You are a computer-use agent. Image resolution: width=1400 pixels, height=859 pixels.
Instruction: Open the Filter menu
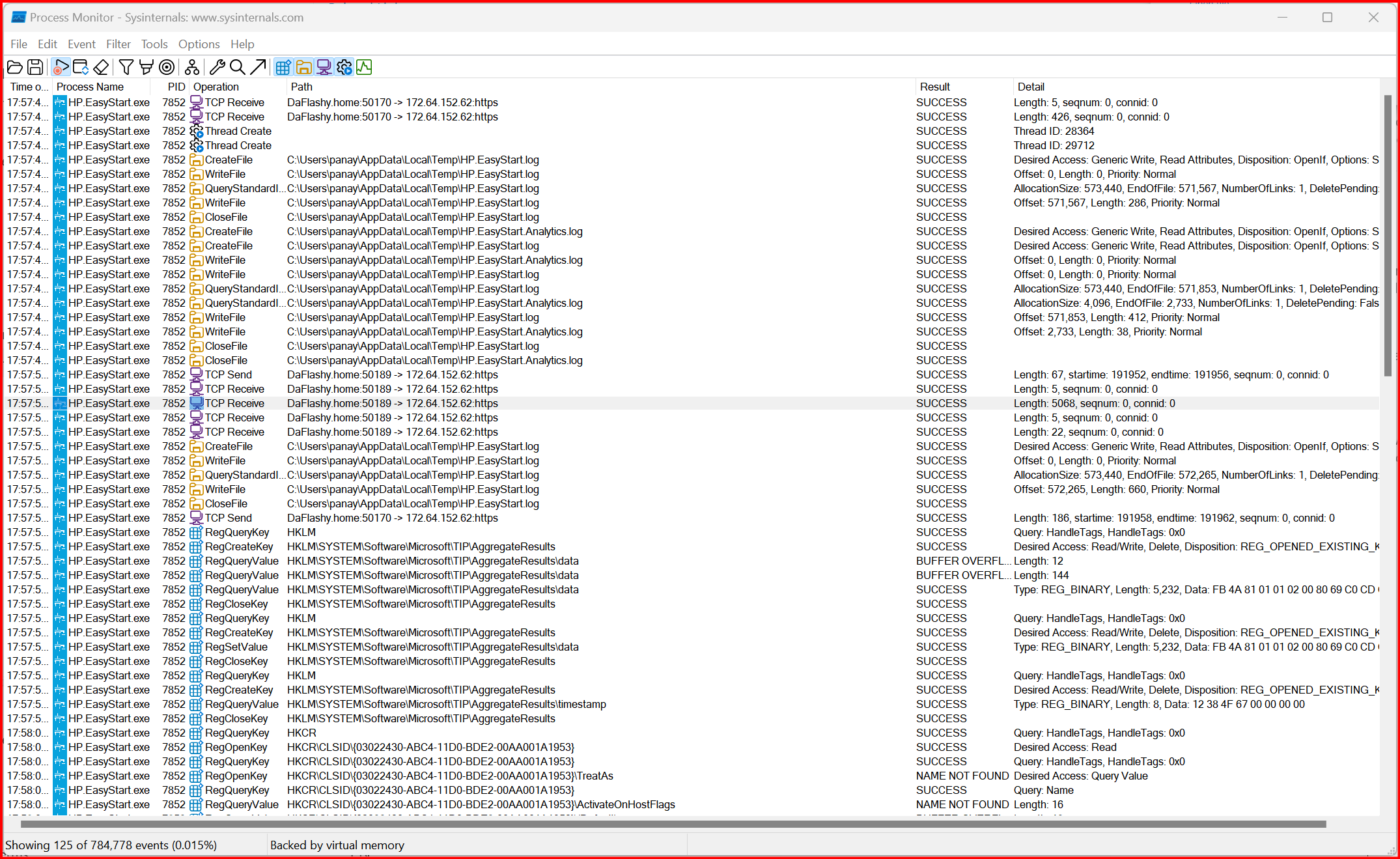point(119,44)
